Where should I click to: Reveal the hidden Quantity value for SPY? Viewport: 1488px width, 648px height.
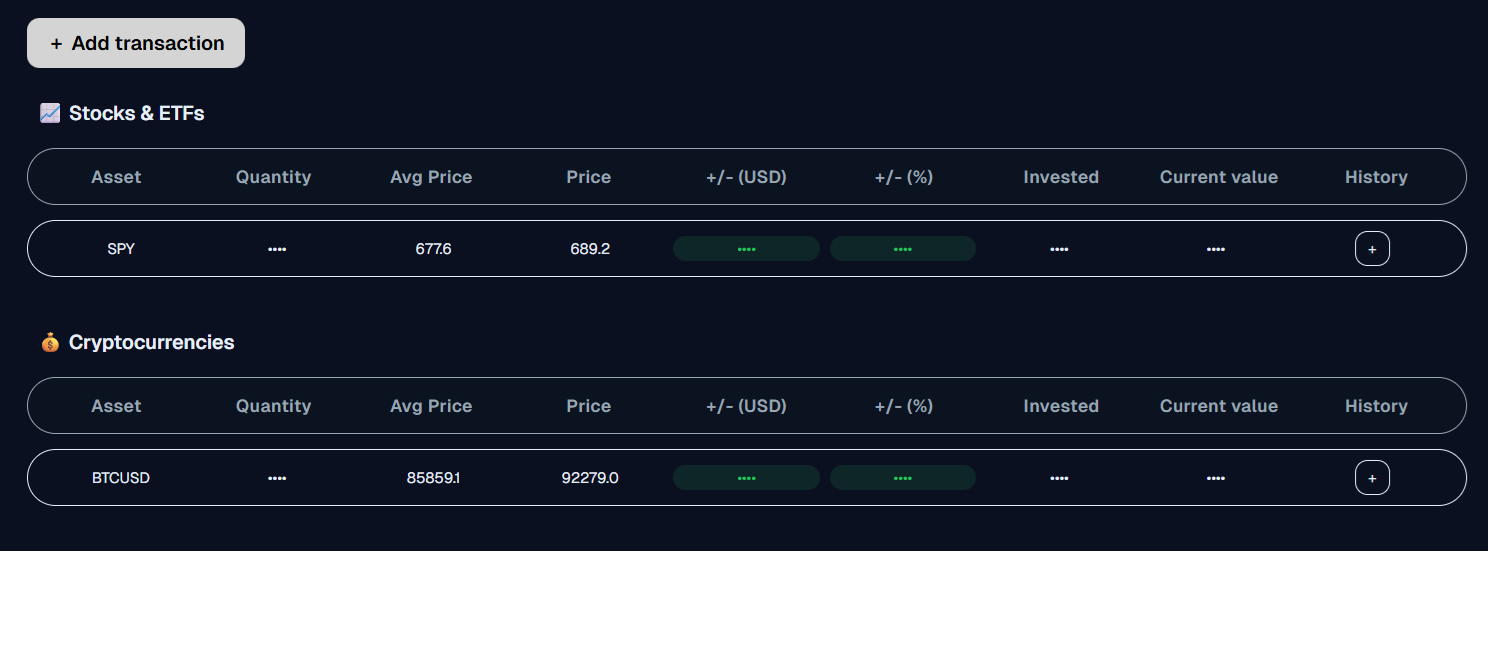click(277, 248)
